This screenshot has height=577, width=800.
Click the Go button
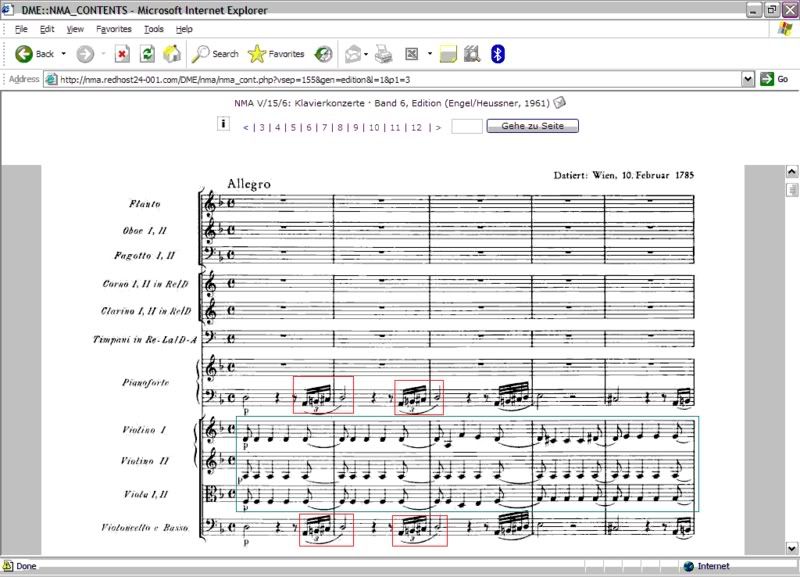click(x=774, y=79)
